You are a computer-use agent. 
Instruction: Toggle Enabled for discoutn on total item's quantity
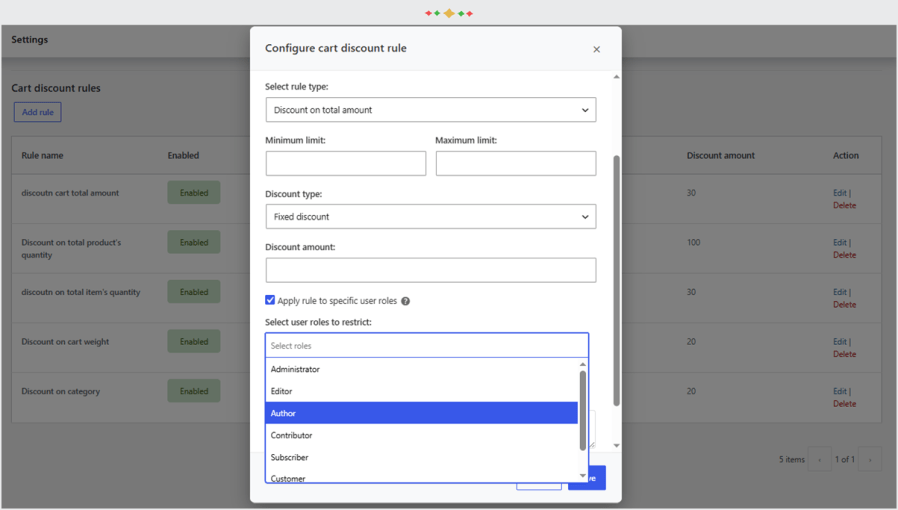coord(194,292)
